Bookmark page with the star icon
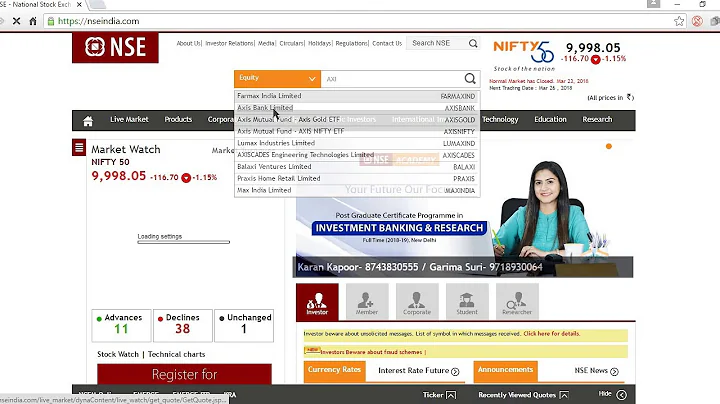The height and width of the screenshot is (404, 720). click(x=679, y=21)
